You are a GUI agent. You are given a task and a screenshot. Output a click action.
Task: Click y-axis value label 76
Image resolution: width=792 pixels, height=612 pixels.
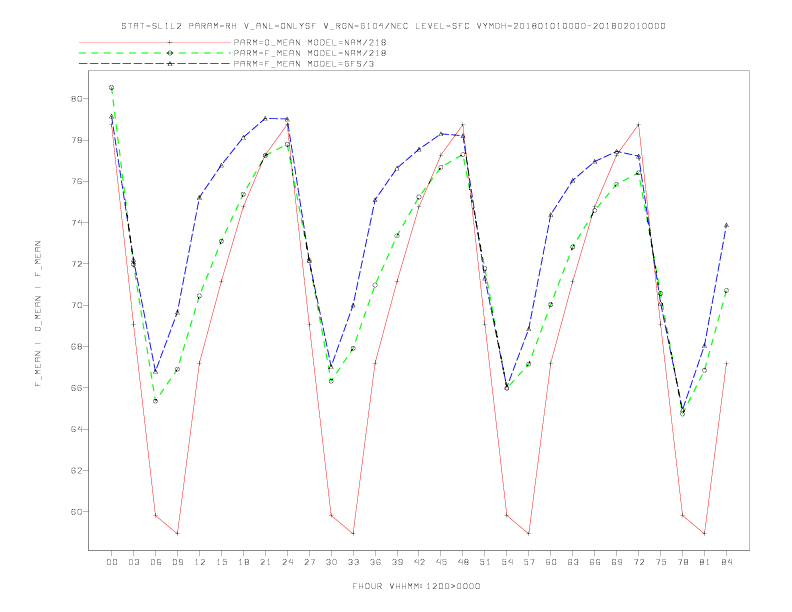pos(76,181)
